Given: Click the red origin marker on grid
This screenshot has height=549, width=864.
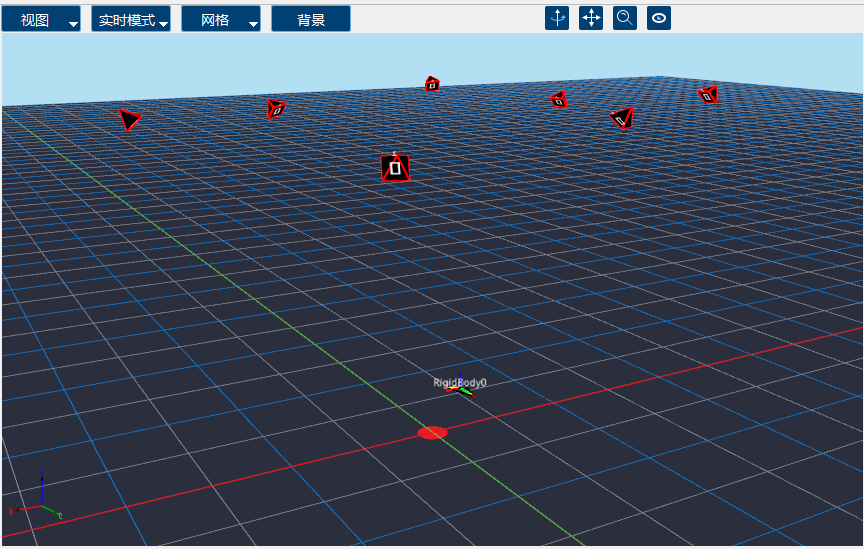Looking at the screenshot, I should click(433, 433).
